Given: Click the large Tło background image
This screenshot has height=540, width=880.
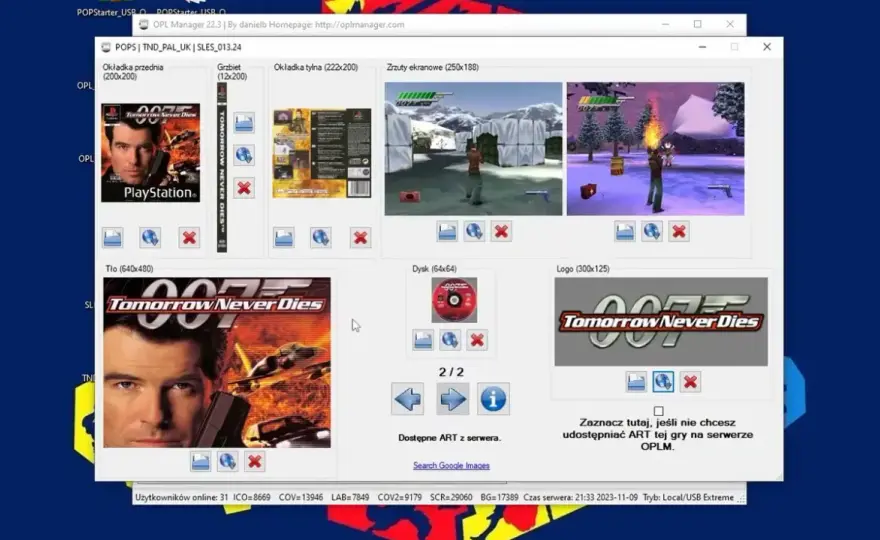Looking at the screenshot, I should tap(217, 363).
